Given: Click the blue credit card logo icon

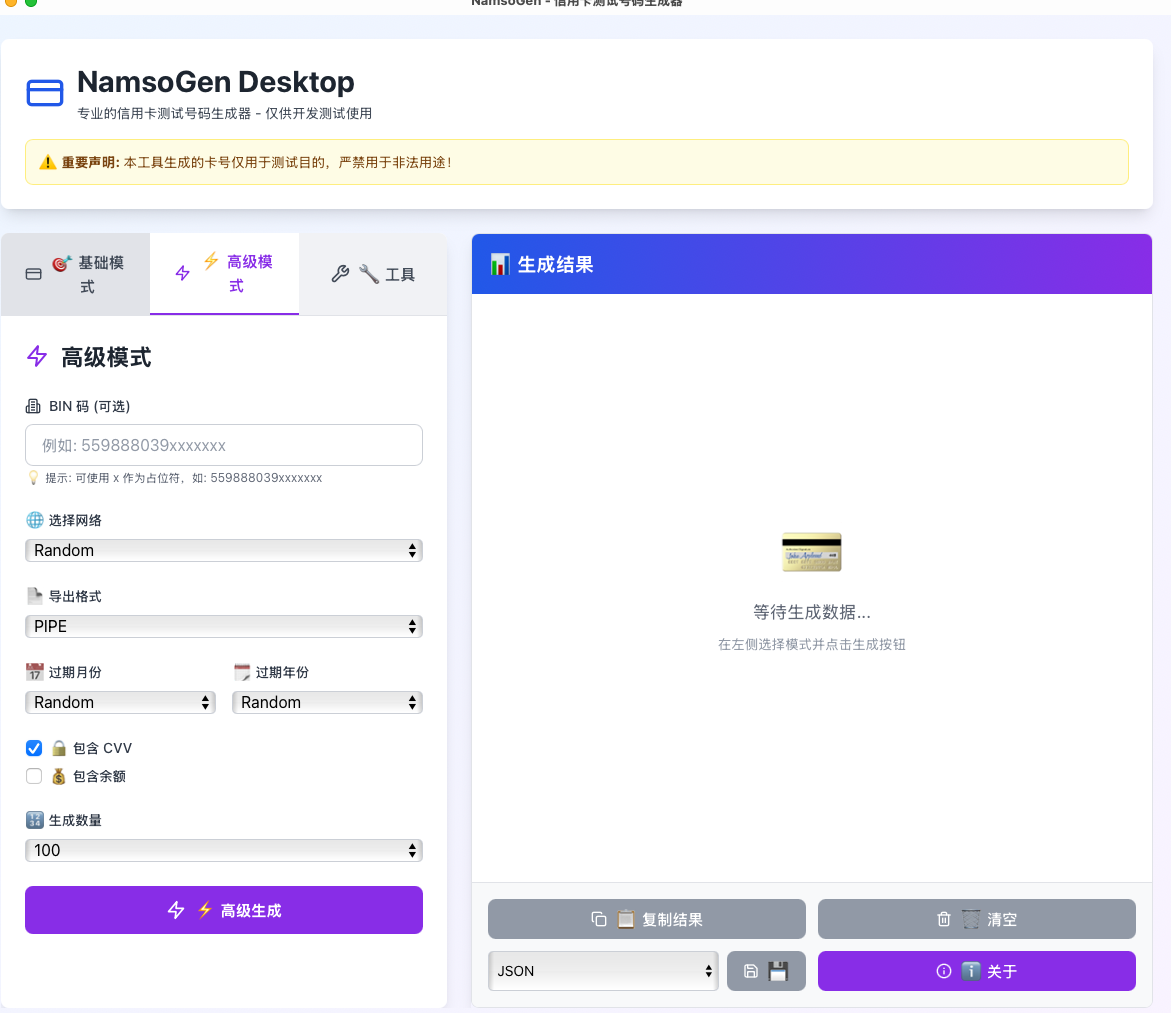Looking at the screenshot, I should (x=44, y=93).
